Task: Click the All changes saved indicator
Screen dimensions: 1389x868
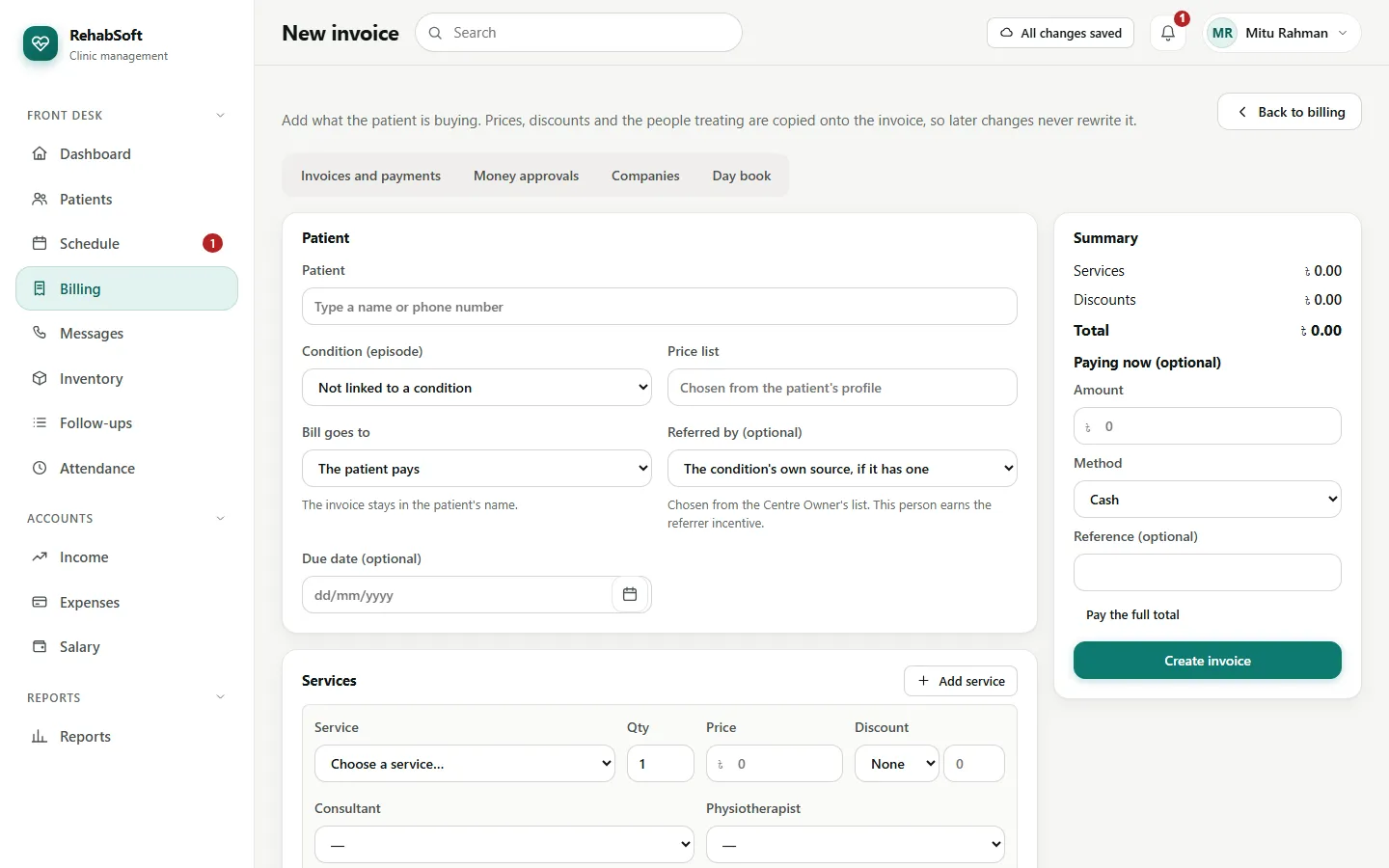Action: (x=1061, y=33)
